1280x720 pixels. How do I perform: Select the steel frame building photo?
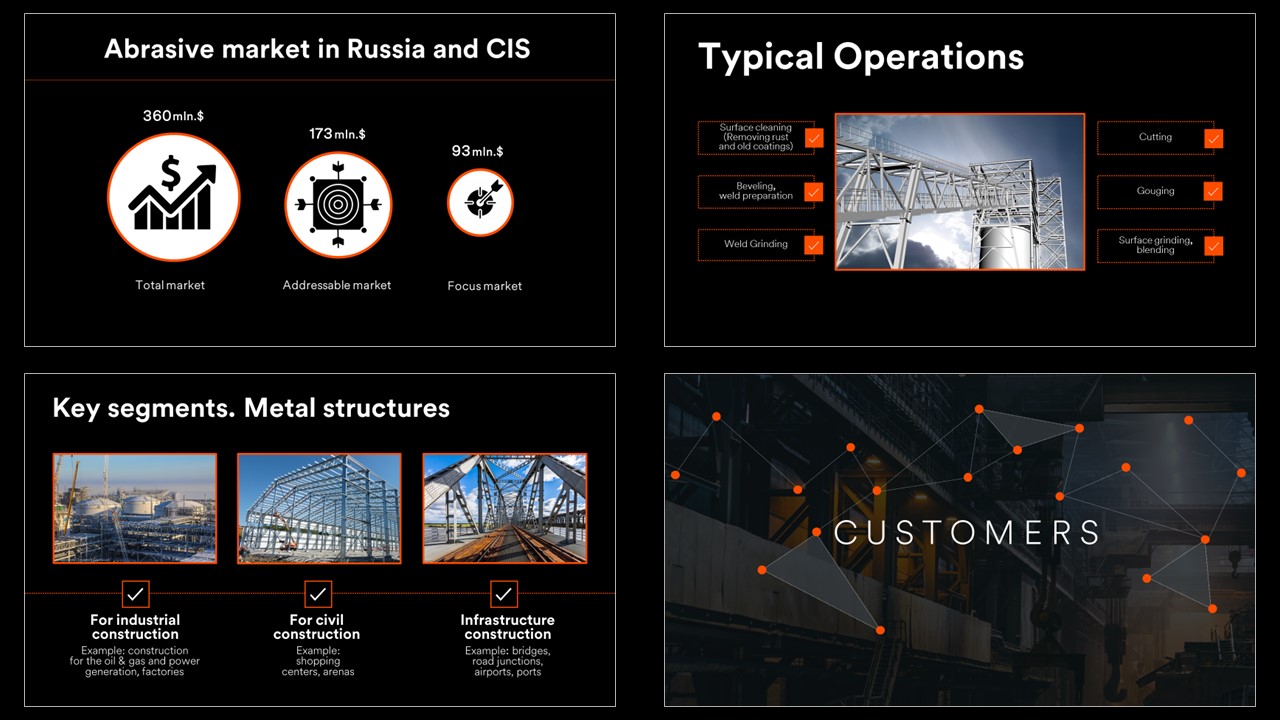coord(319,508)
